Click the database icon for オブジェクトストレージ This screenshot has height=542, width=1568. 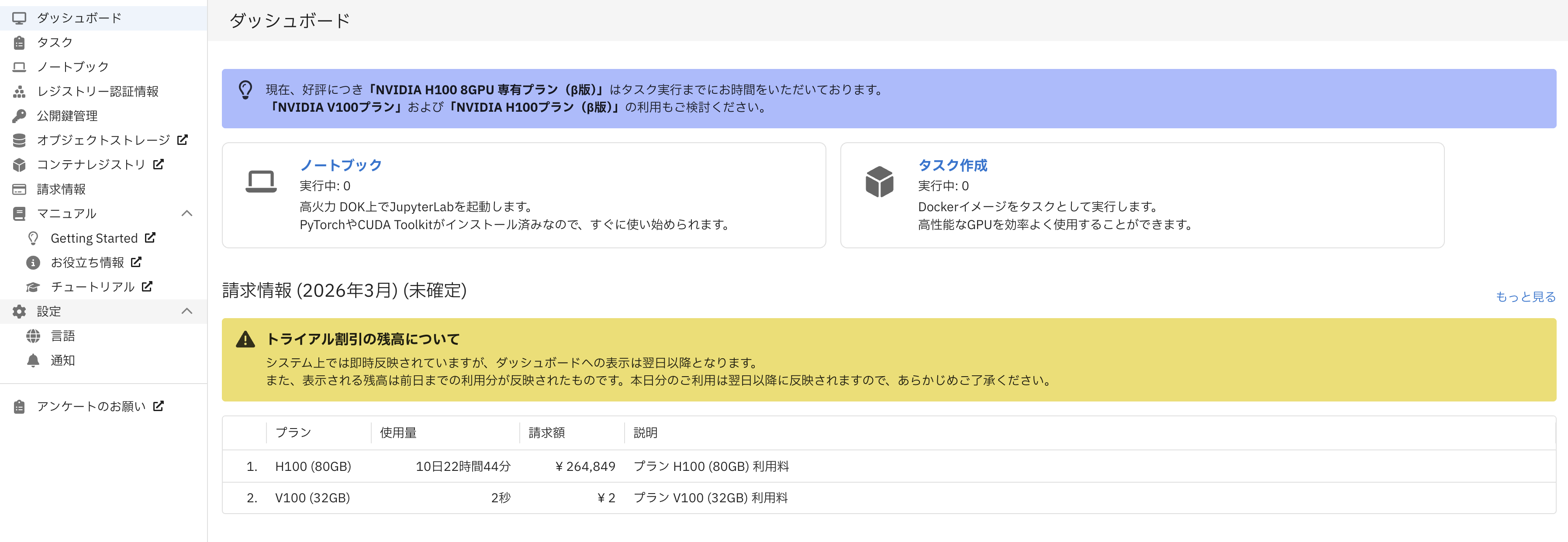coord(19,140)
